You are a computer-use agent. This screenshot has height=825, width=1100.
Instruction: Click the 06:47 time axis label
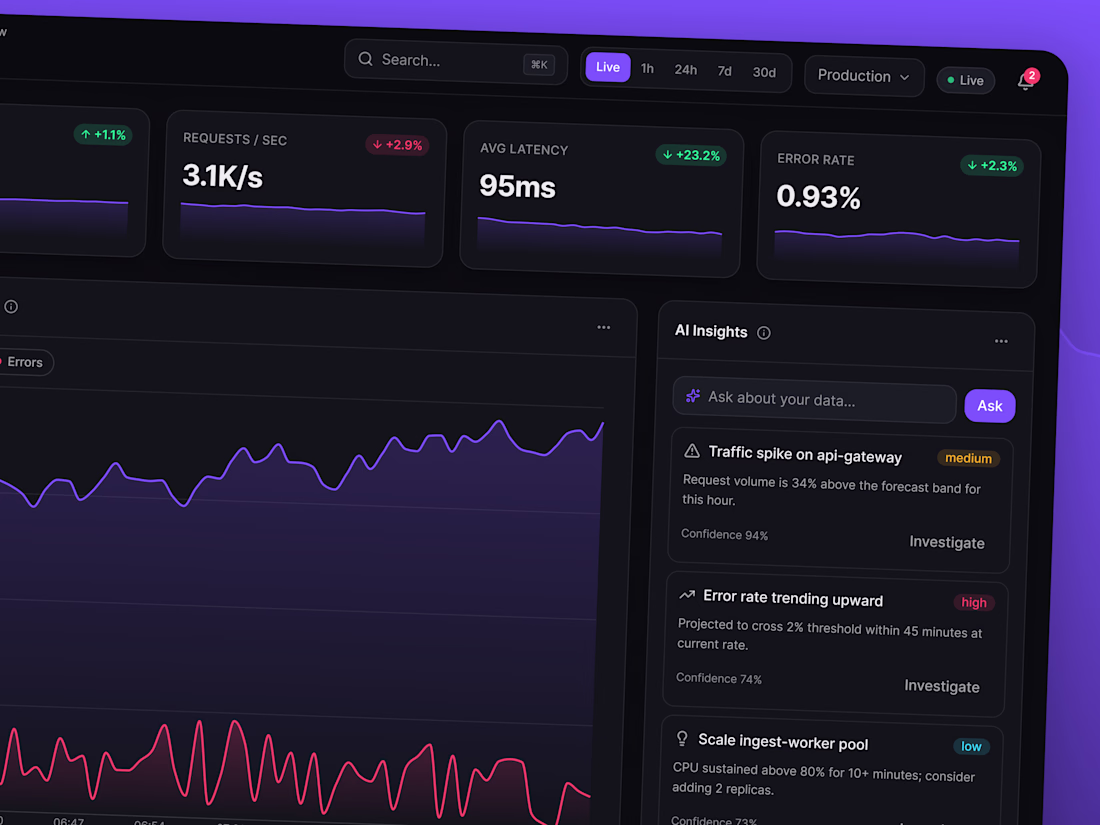69,821
